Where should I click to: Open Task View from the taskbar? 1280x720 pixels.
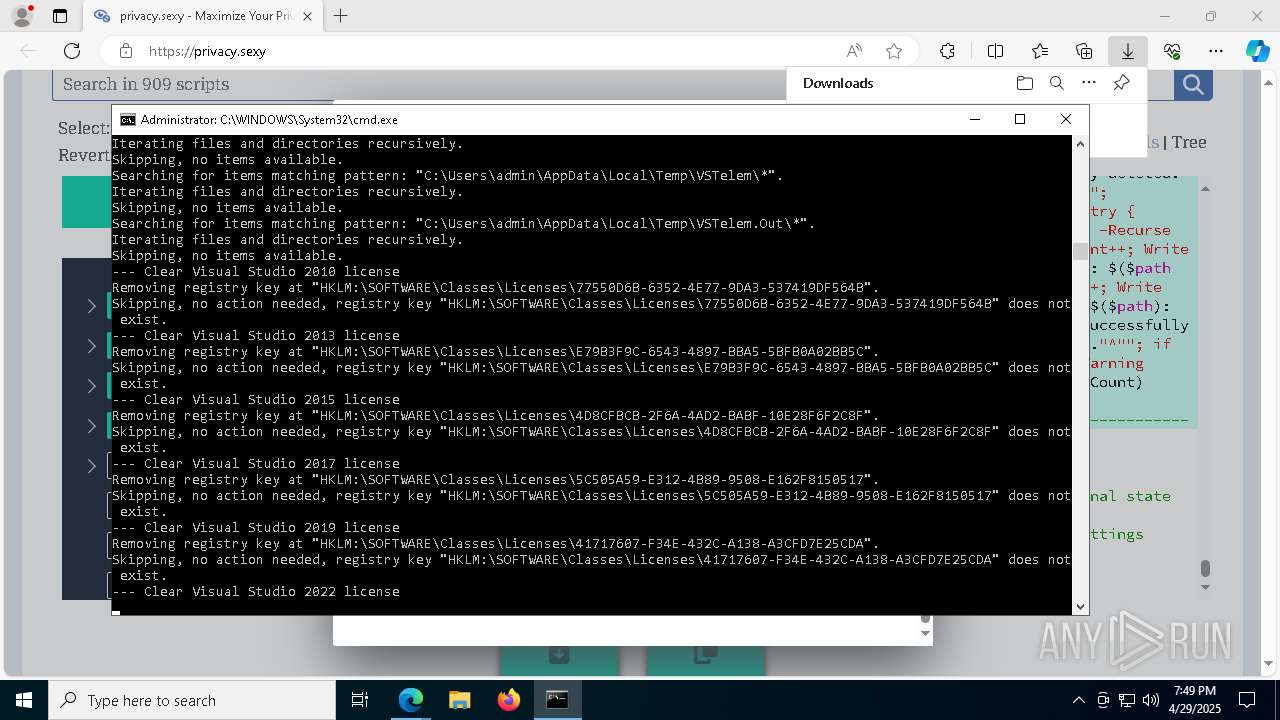coord(361,700)
